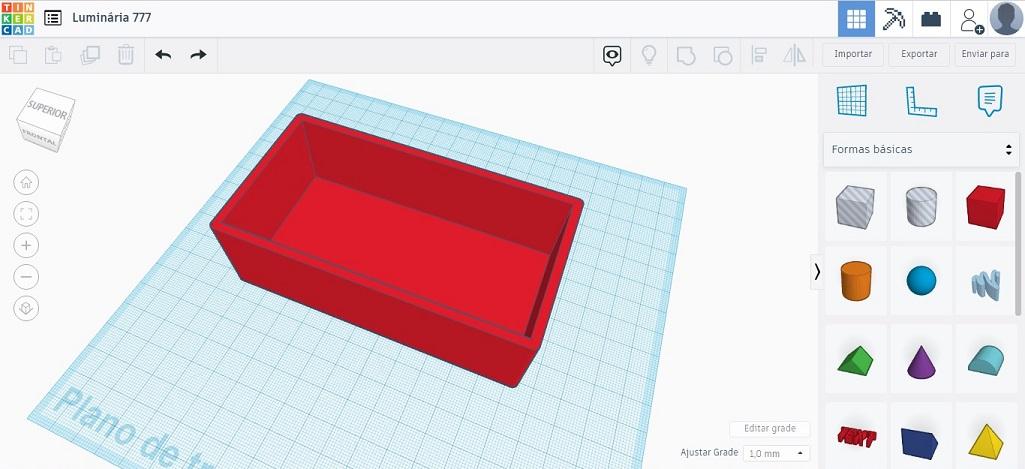Click the Group shapes icon
Screen dimensions: 1025x469
tap(685, 56)
